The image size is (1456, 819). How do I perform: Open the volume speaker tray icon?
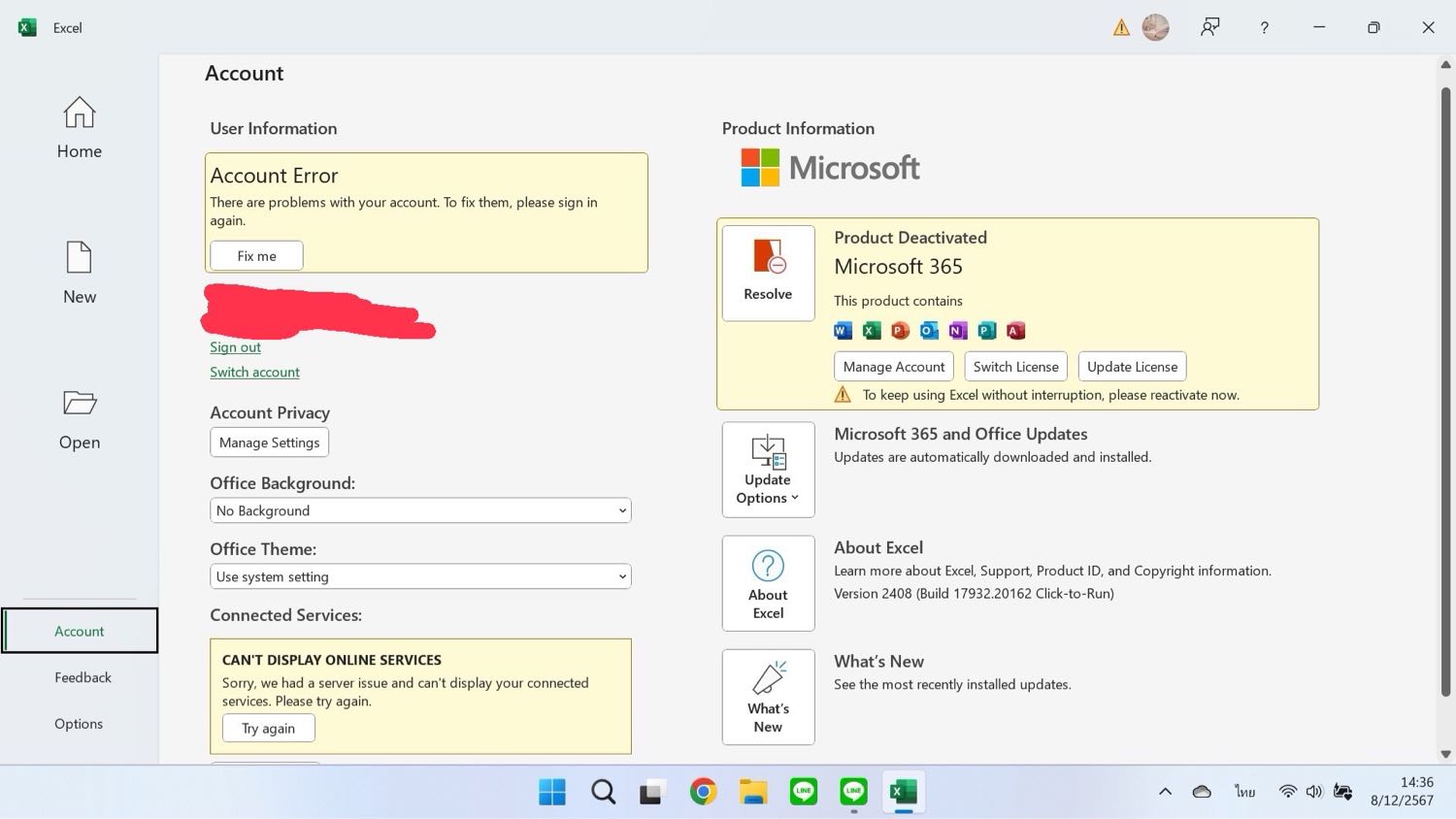1314,792
